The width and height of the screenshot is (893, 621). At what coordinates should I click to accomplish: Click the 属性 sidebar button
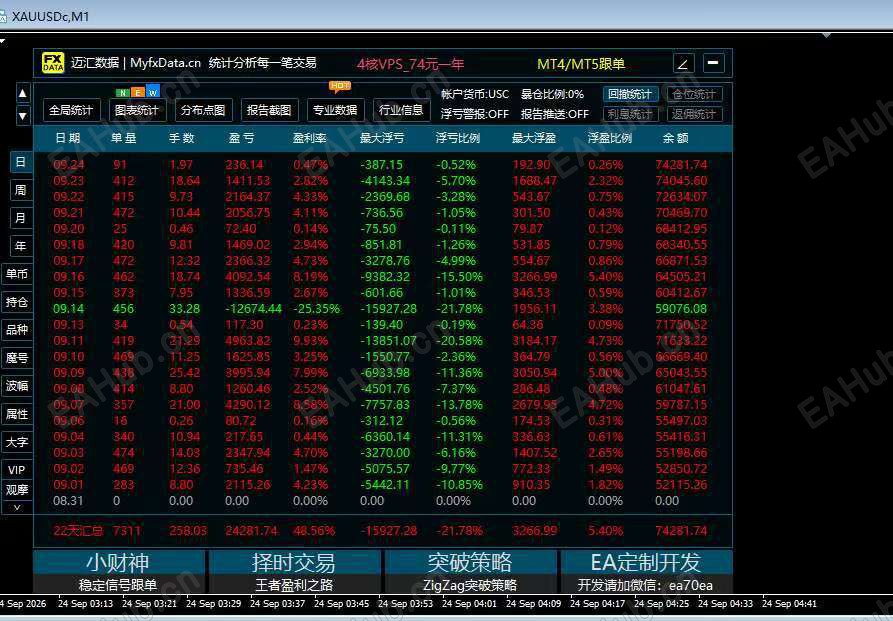(x=17, y=414)
